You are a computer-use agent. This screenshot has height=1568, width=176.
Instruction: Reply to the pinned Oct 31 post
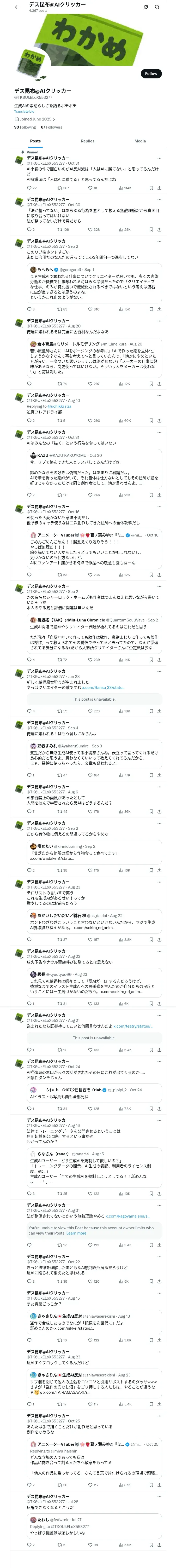(x=29, y=188)
